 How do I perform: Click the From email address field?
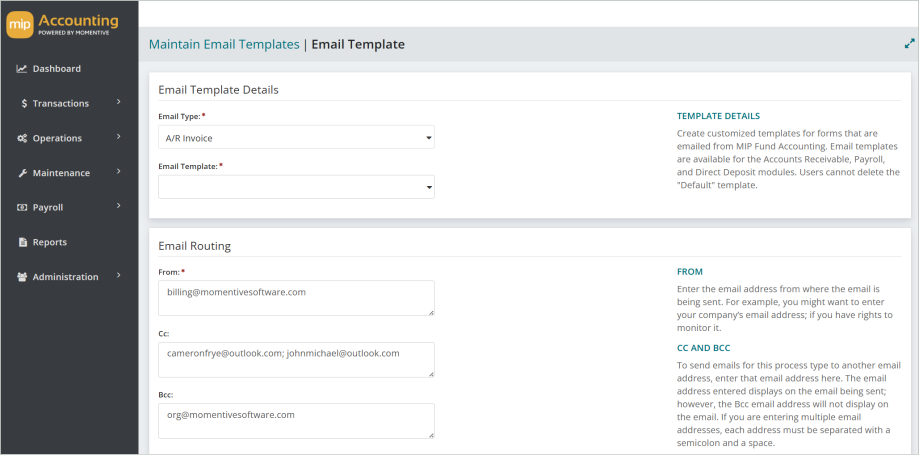tap(297, 298)
